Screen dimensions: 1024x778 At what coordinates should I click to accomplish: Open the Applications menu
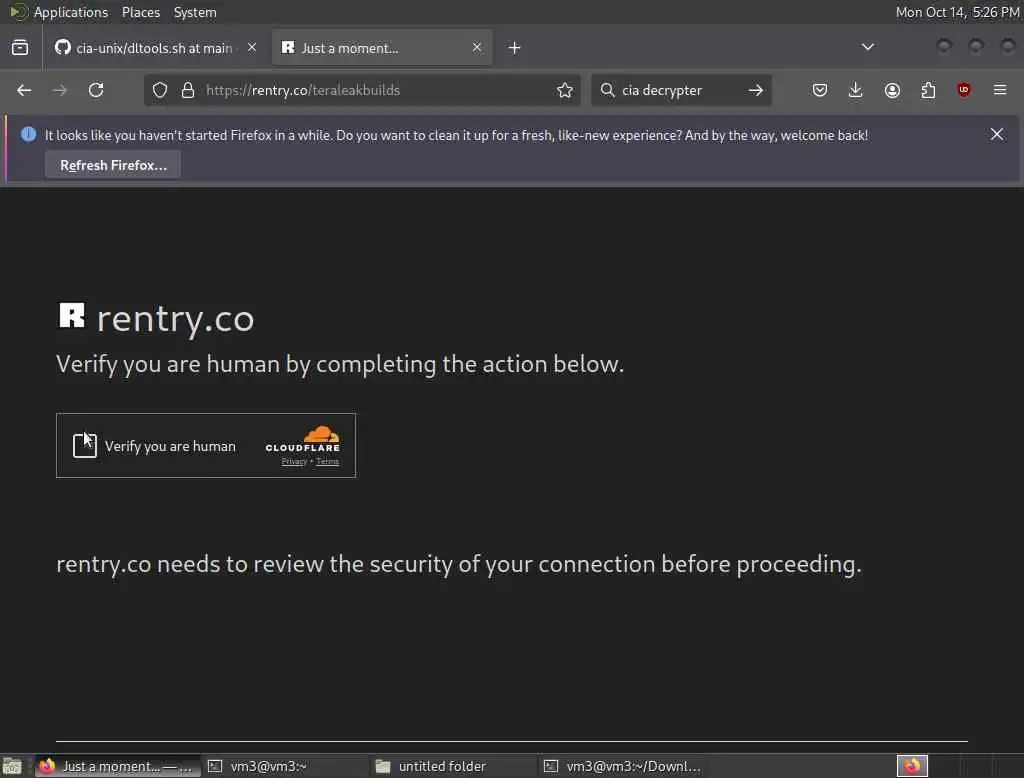coord(71,12)
